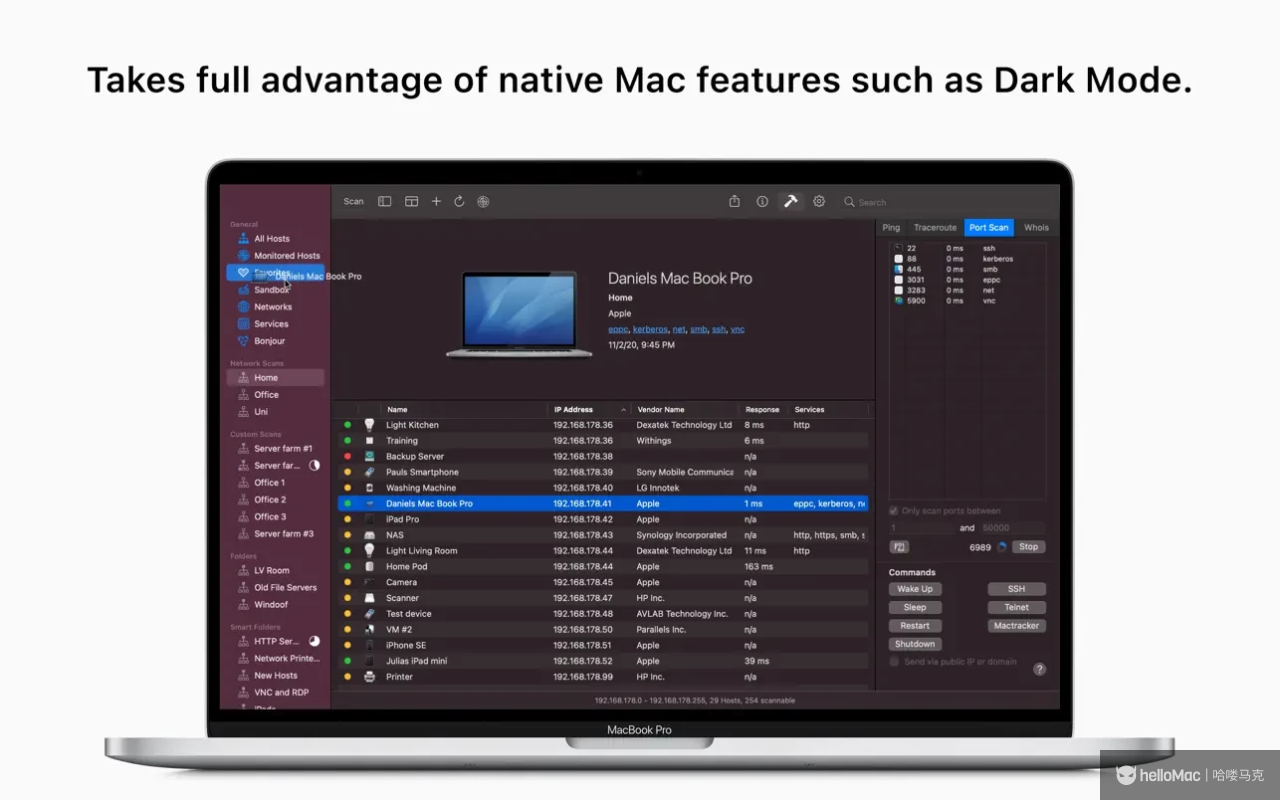Click the kerberos service link
This screenshot has height=800, width=1280.
click(x=650, y=329)
